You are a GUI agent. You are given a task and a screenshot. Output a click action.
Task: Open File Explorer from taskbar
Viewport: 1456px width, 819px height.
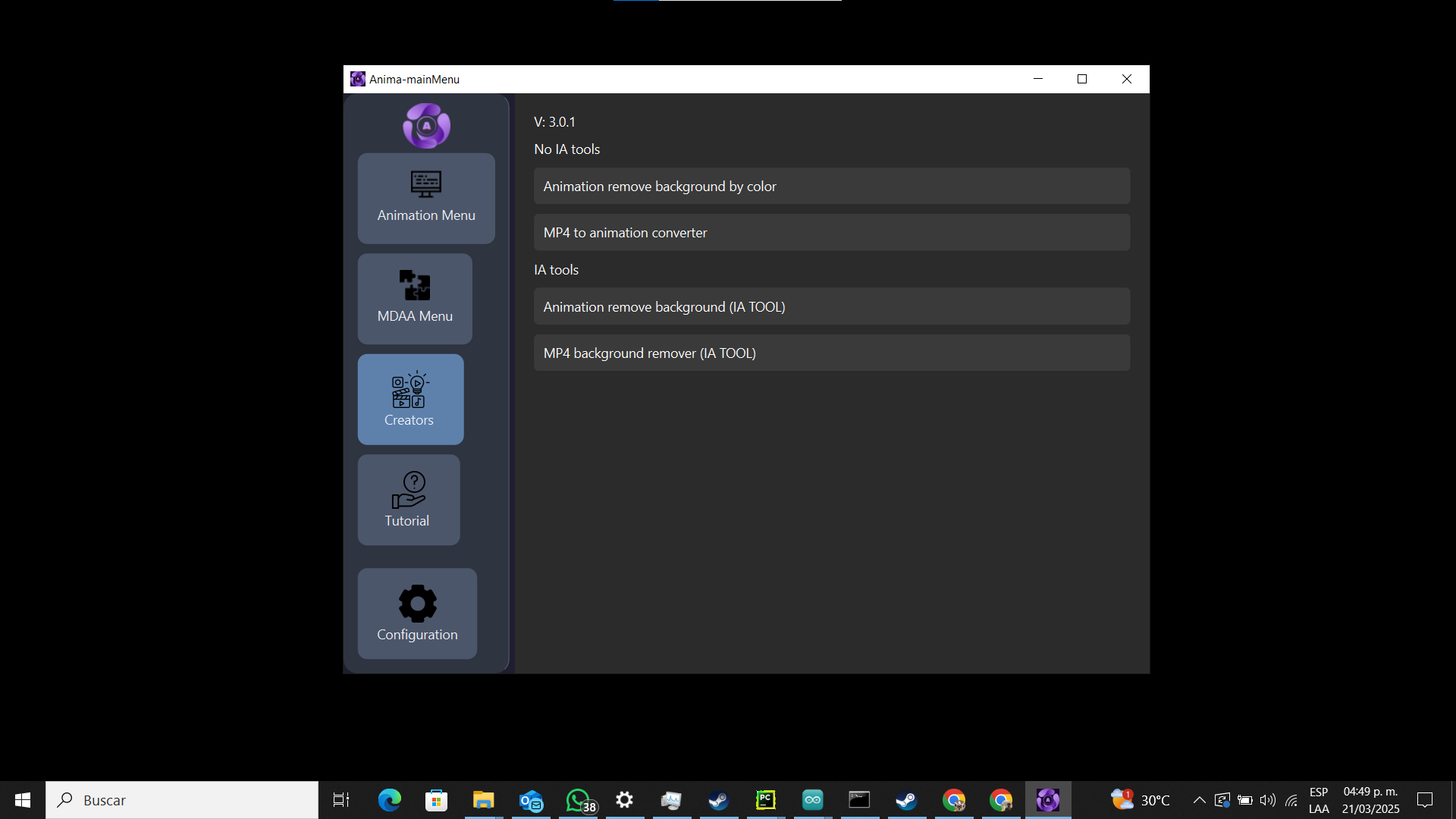(483, 800)
